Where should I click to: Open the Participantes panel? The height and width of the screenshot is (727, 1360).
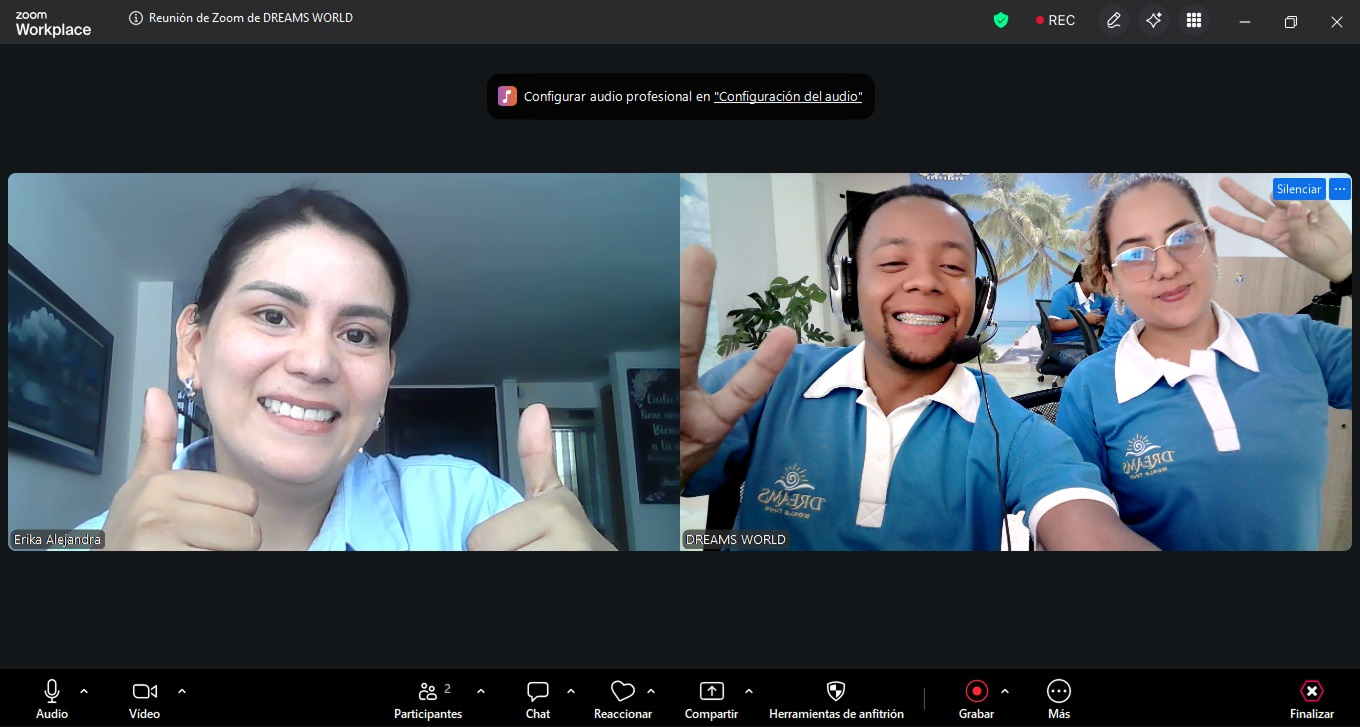(428, 699)
